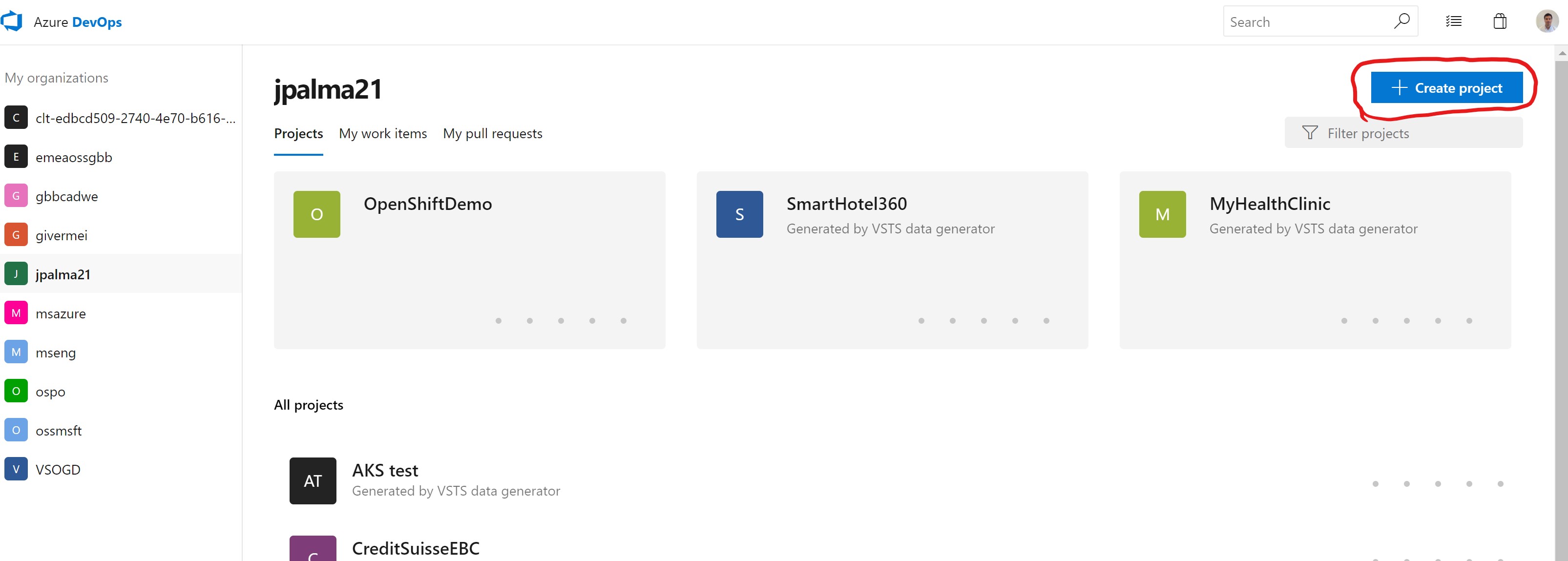Open the user profile avatar
The width and height of the screenshot is (1568, 561).
[x=1547, y=21]
